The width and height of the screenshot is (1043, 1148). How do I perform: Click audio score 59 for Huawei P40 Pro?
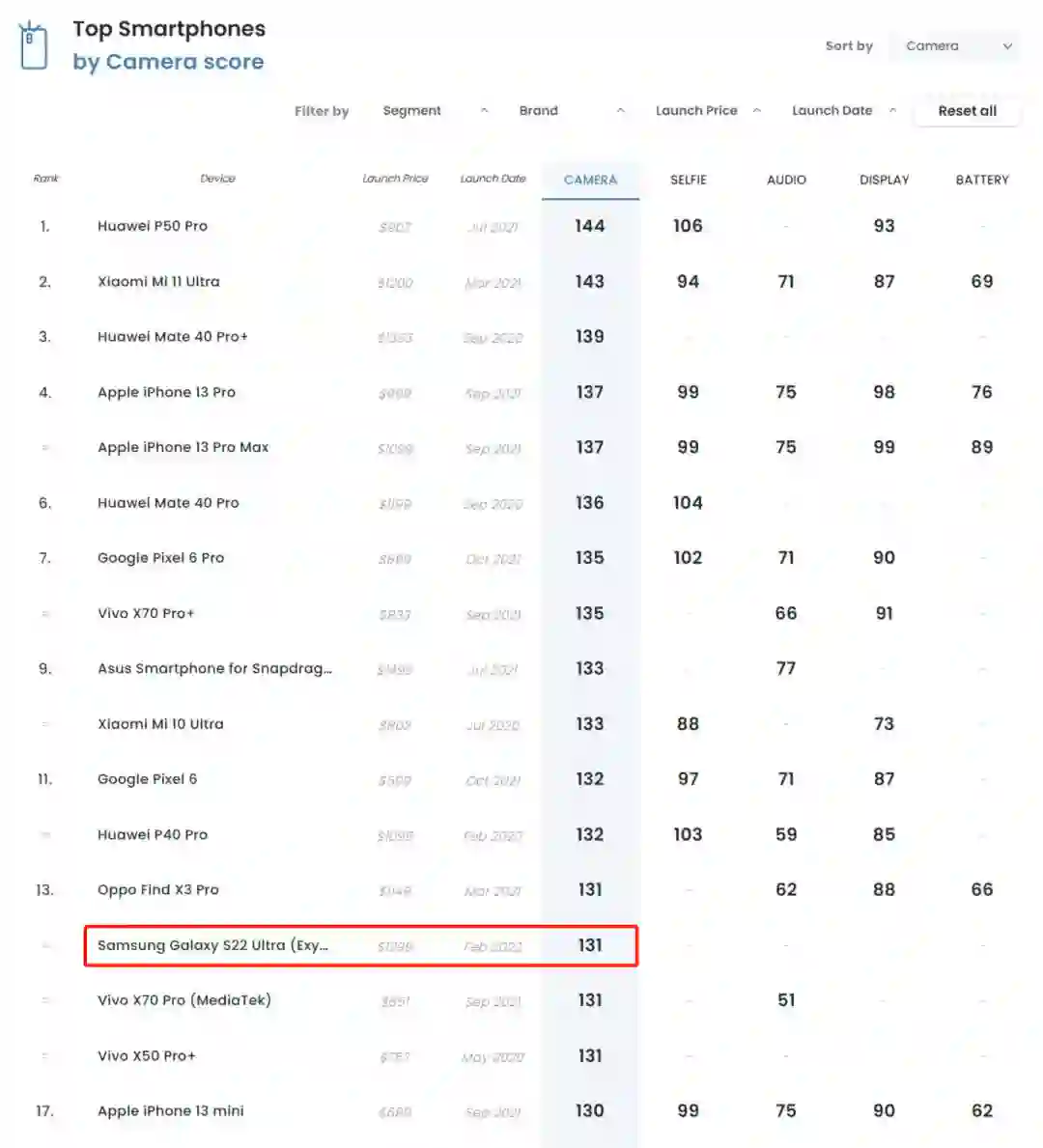(x=786, y=834)
